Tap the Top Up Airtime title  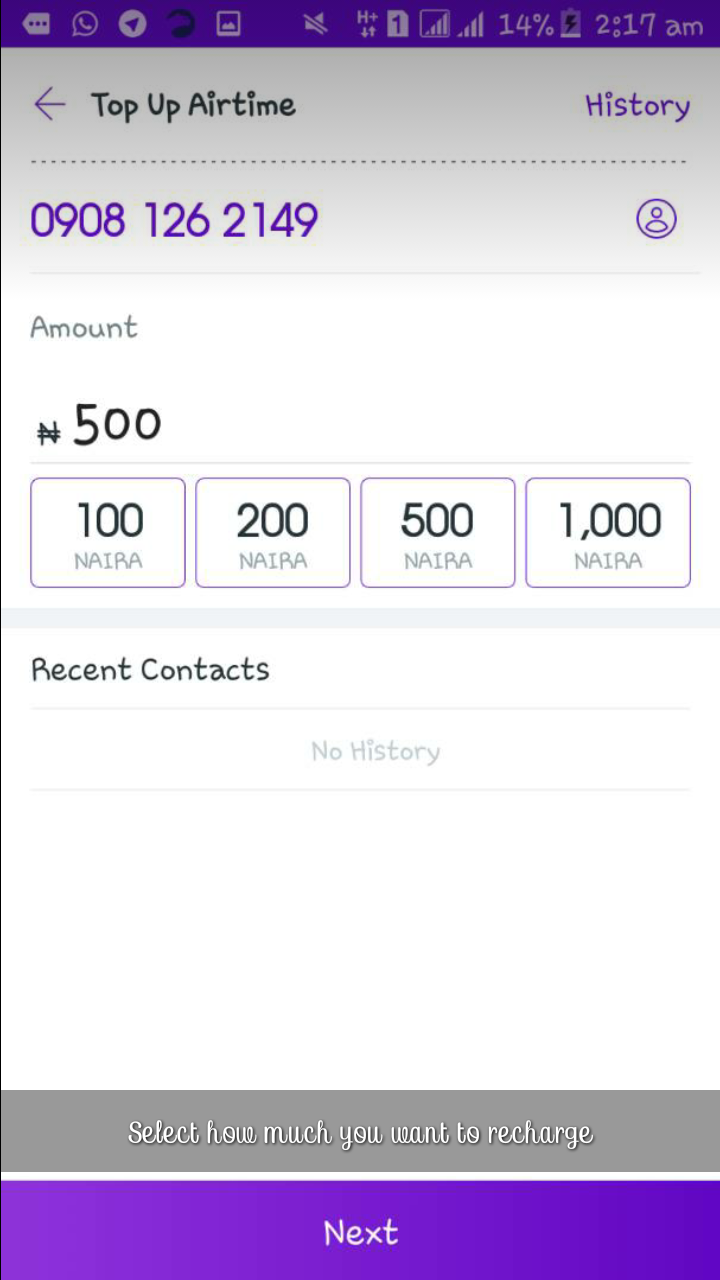[193, 105]
